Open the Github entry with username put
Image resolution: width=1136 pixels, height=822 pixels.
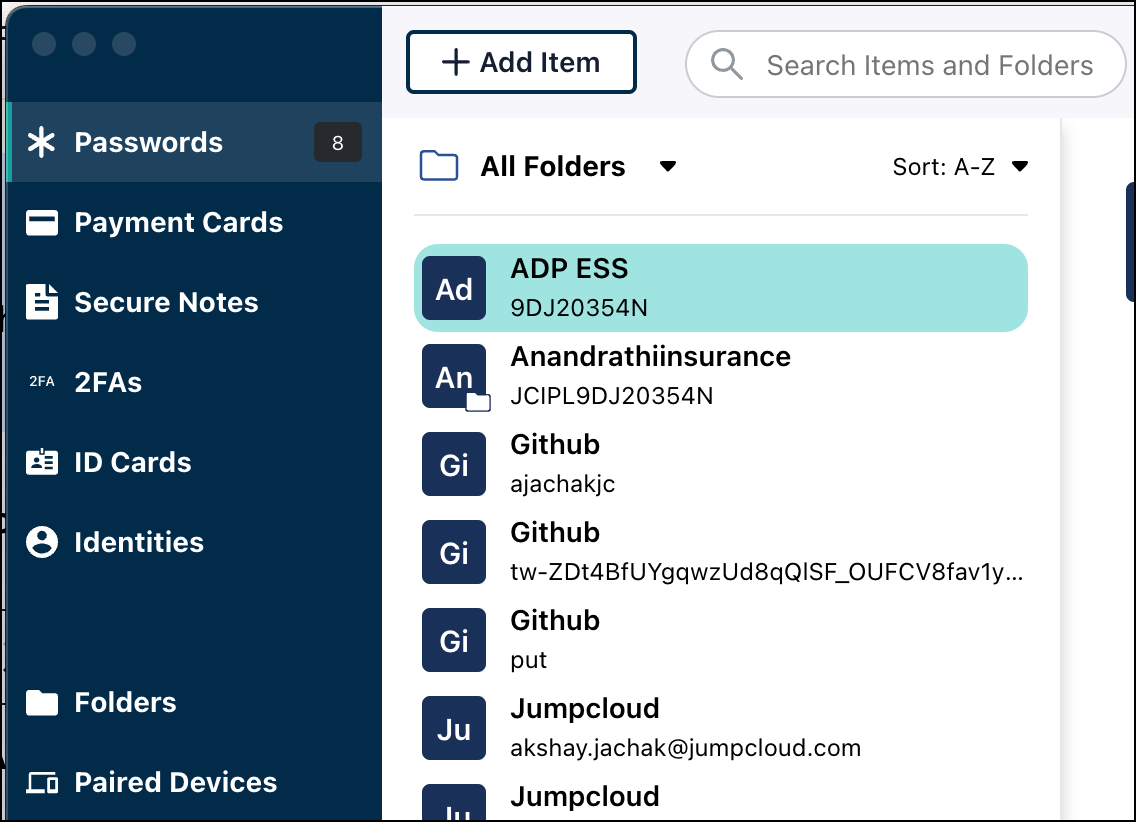pos(720,640)
